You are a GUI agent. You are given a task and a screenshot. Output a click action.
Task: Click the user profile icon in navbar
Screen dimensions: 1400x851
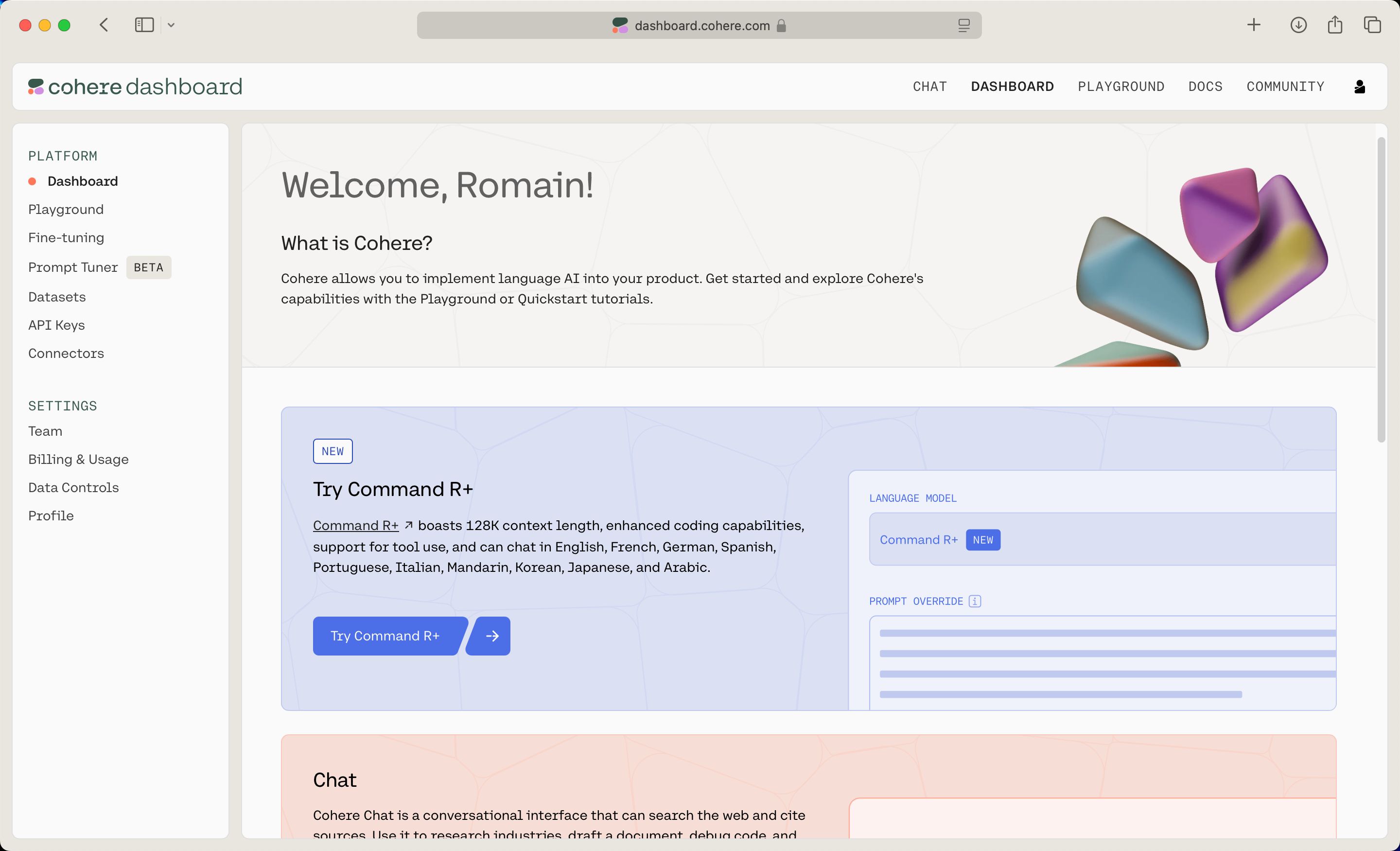(x=1359, y=86)
